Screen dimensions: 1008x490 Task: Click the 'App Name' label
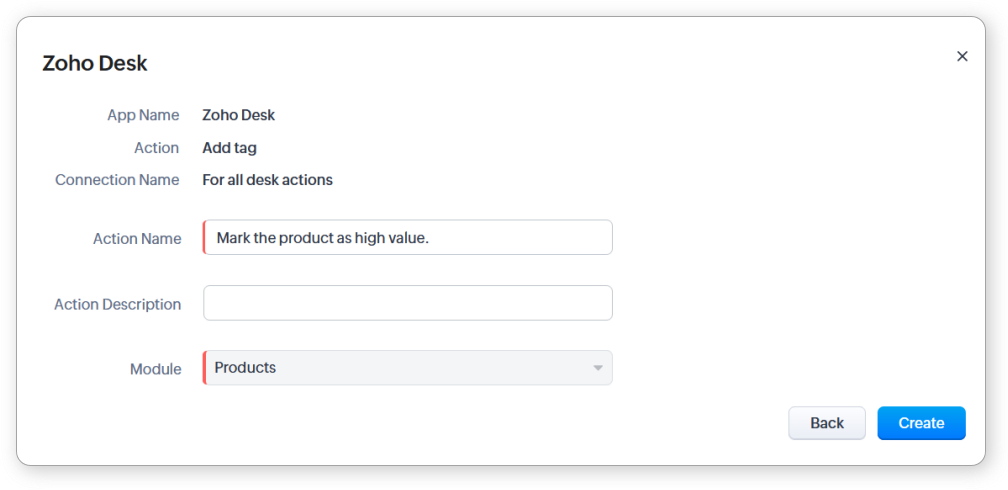point(143,115)
